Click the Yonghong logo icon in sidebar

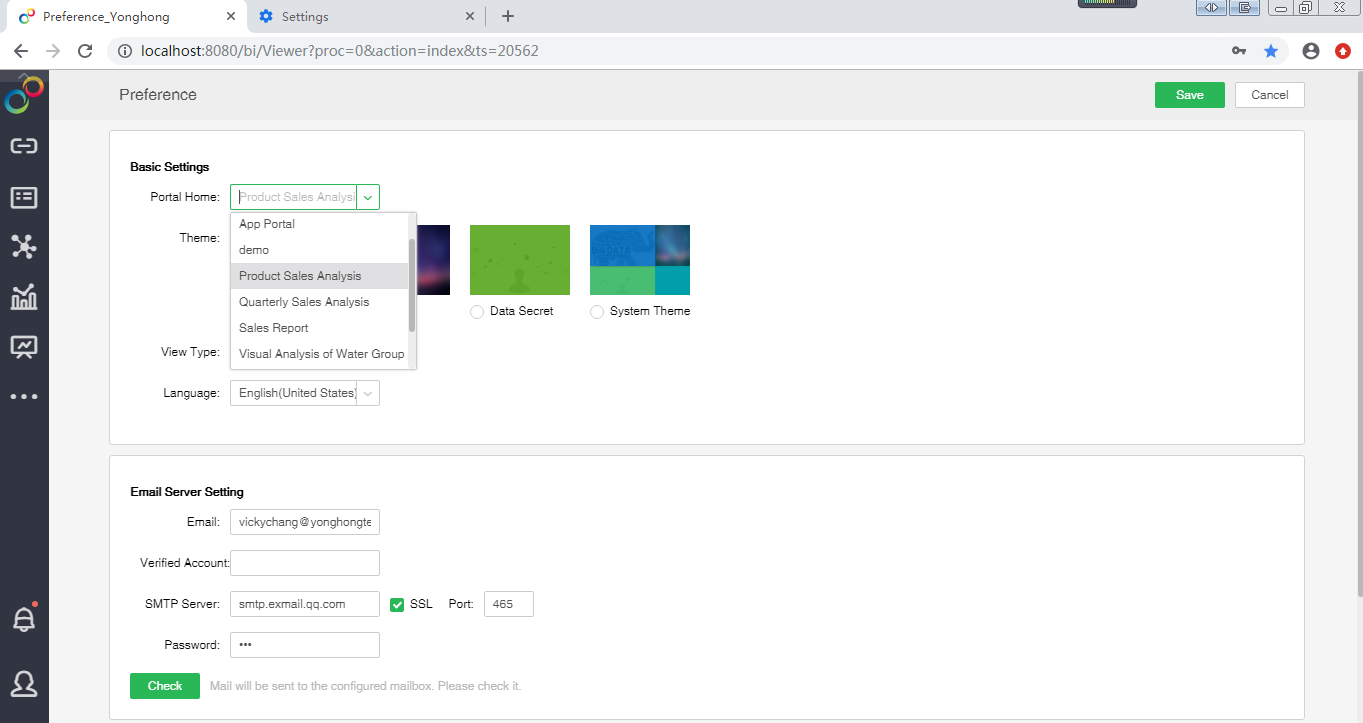tap(24, 95)
